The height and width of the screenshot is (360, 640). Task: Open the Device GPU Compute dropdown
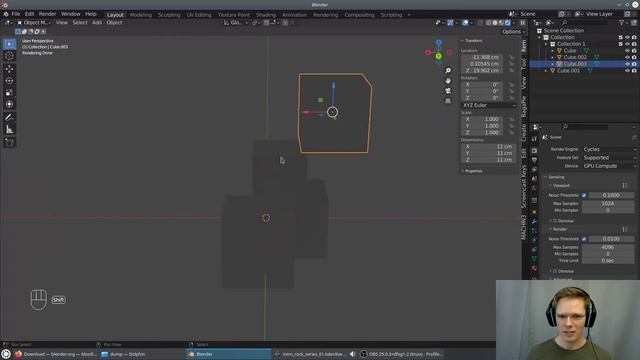point(609,166)
